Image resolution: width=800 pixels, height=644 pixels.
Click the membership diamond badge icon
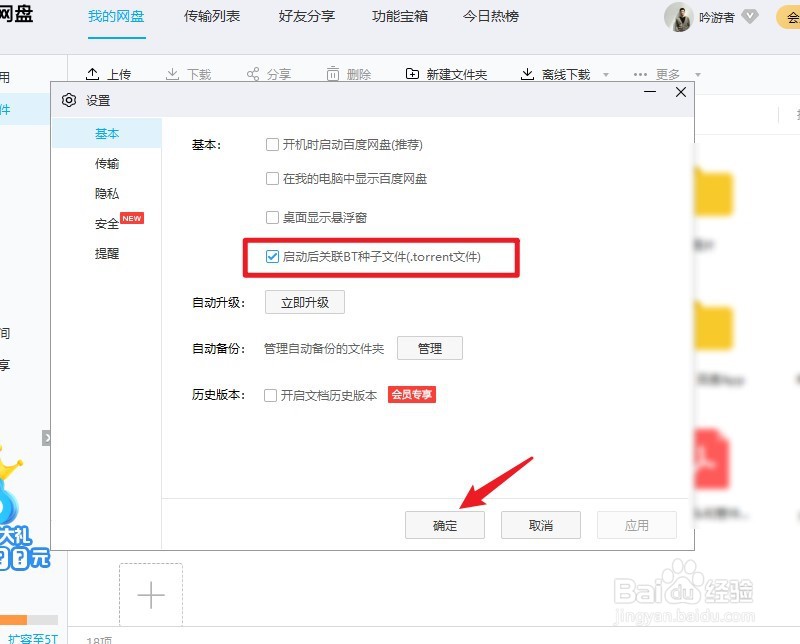coord(749,17)
